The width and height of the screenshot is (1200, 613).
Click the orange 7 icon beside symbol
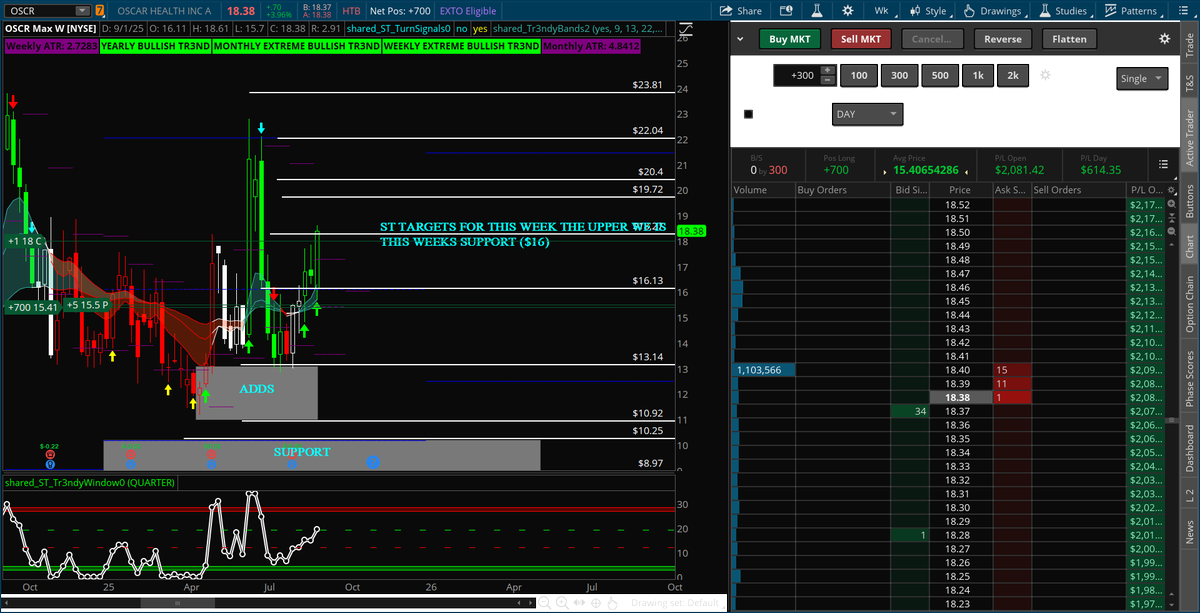tap(100, 11)
